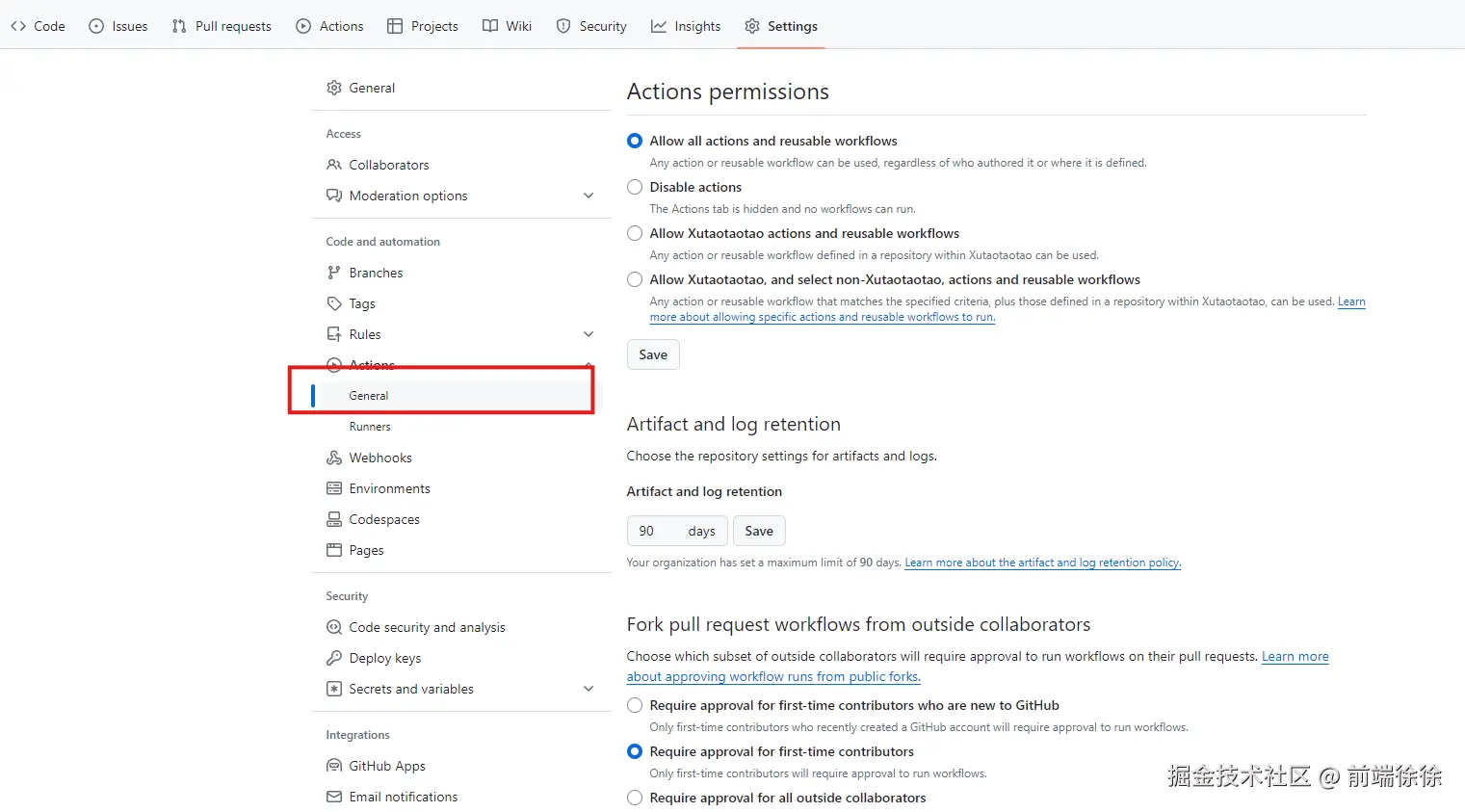Select the Settings tab
Viewport: 1465px width, 812px height.
[x=781, y=26]
